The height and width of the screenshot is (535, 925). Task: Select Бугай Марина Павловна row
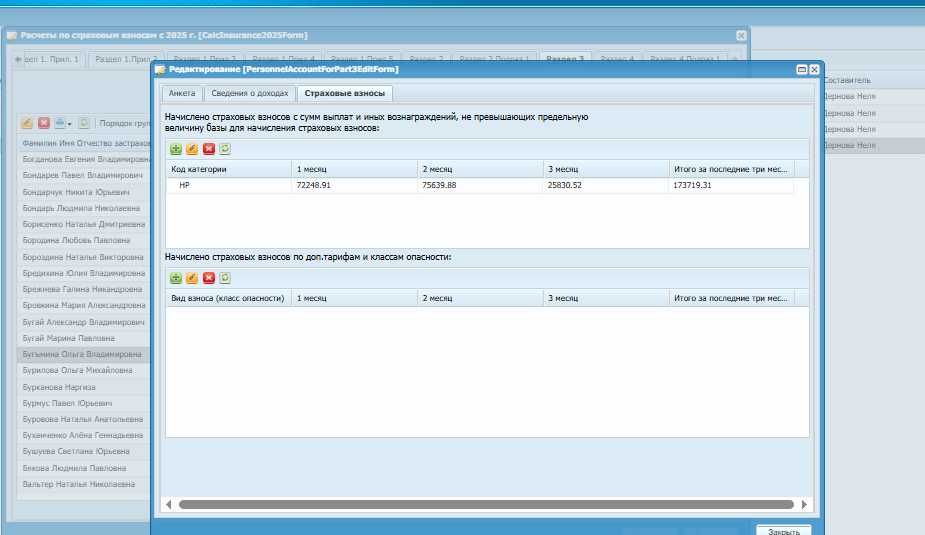[x=84, y=338]
